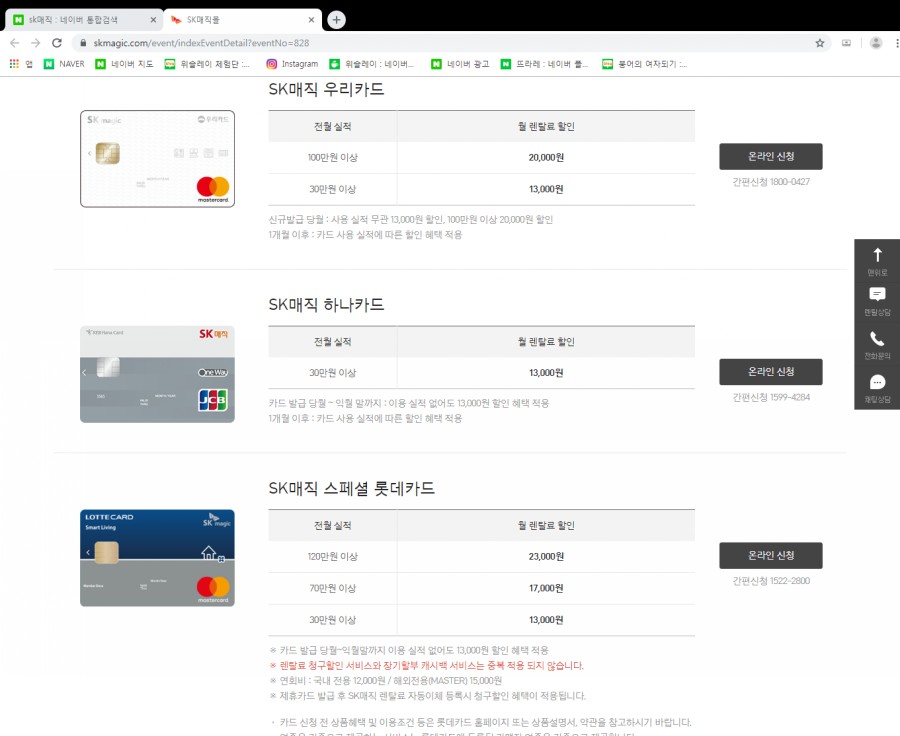
Task: Open a new tab with plus button
Action: tap(336, 20)
